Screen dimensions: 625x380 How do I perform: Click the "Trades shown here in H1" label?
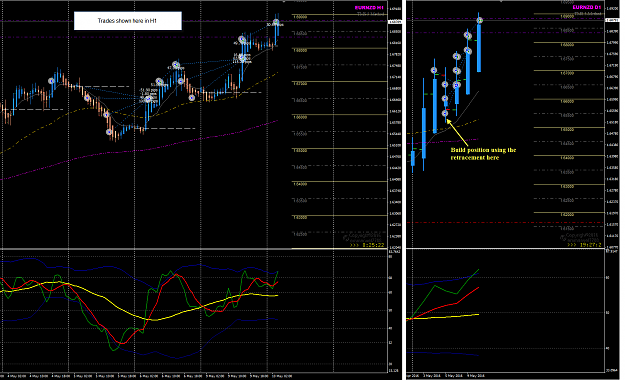coord(128,21)
